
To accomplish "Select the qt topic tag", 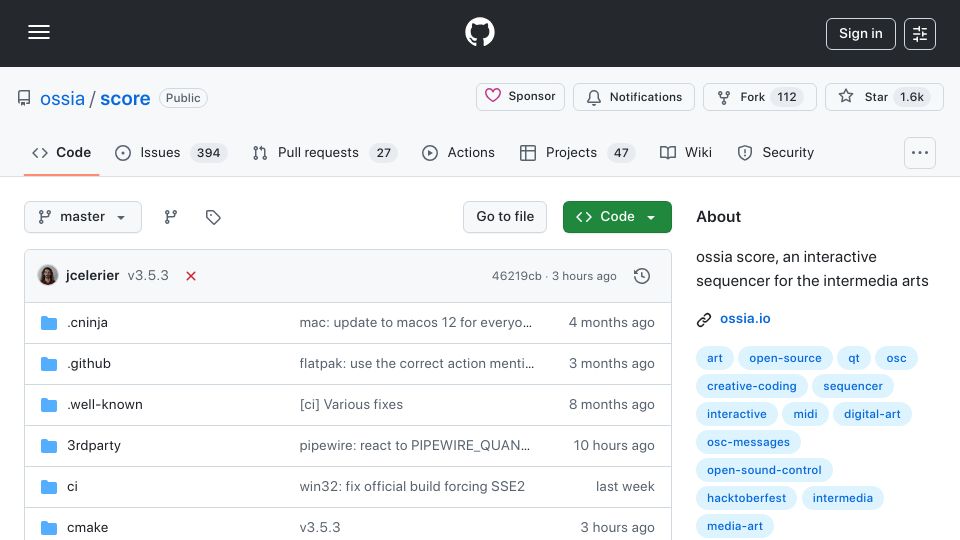I will (x=853, y=358).
